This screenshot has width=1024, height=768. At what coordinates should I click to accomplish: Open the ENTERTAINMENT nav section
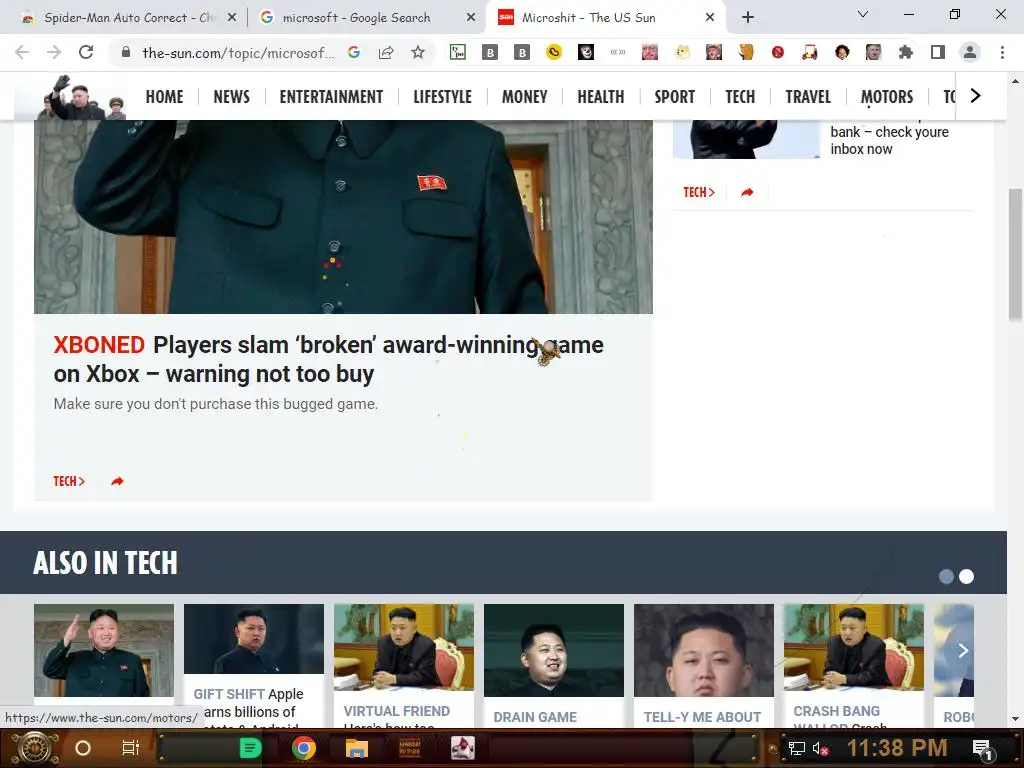click(x=331, y=97)
